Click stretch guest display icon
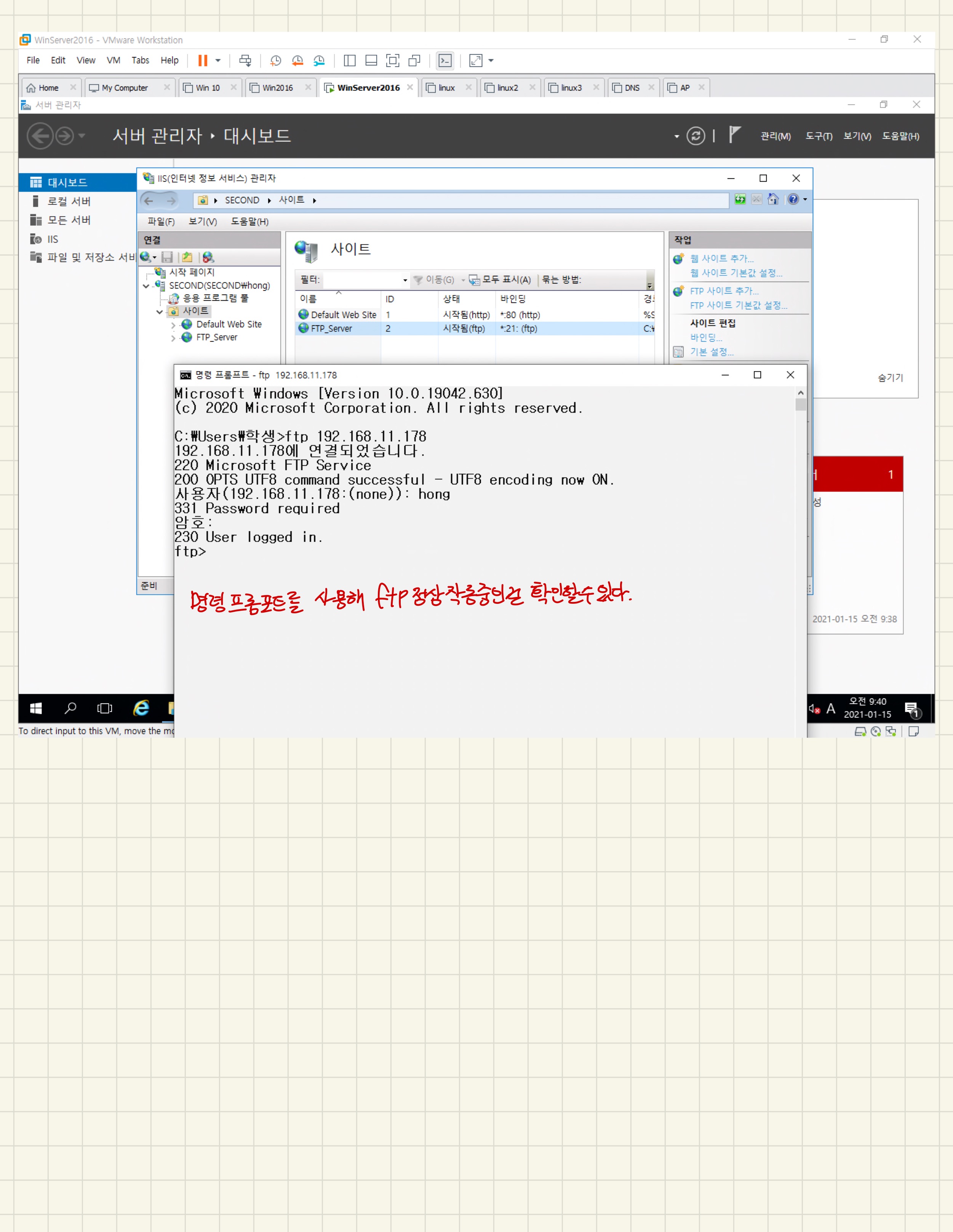 click(476, 61)
